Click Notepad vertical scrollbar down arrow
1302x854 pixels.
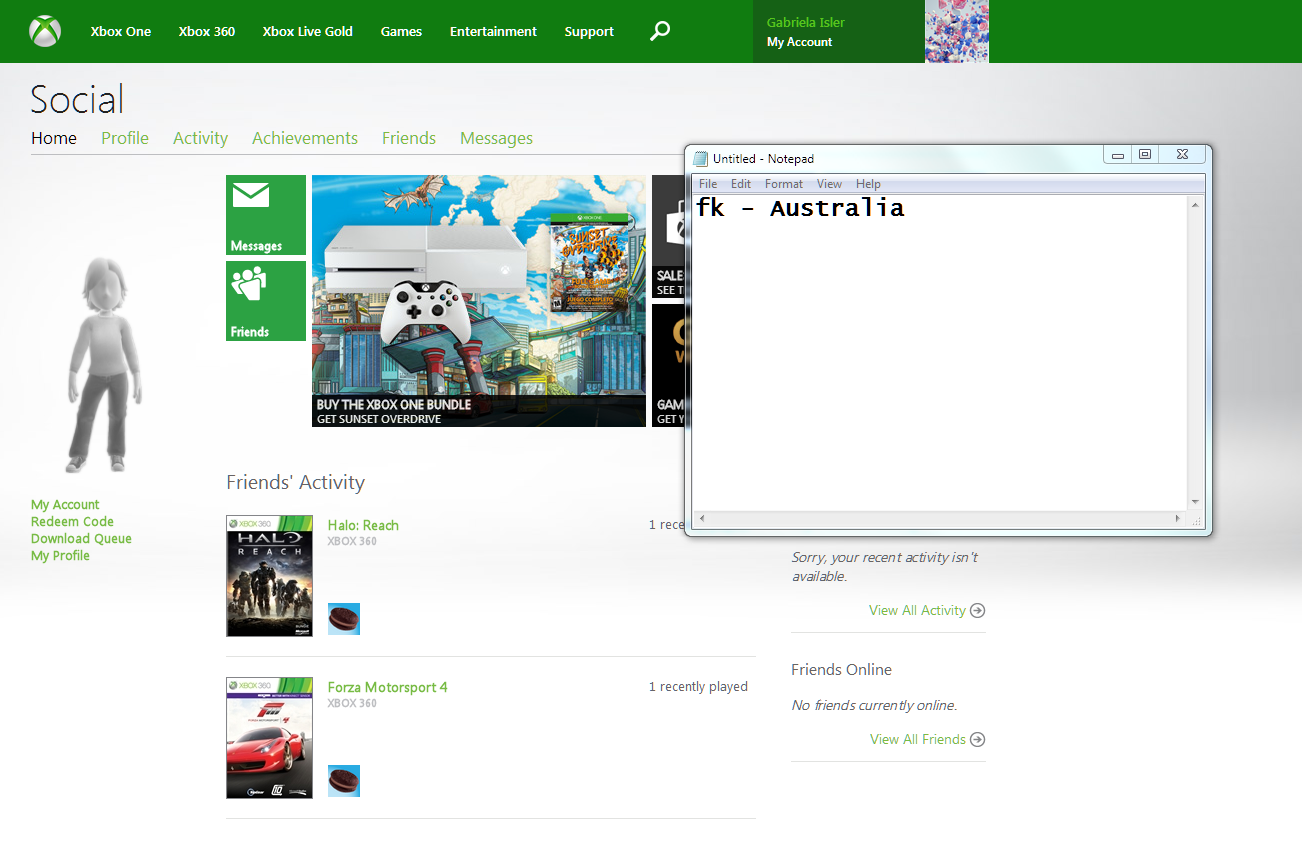tap(1195, 502)
